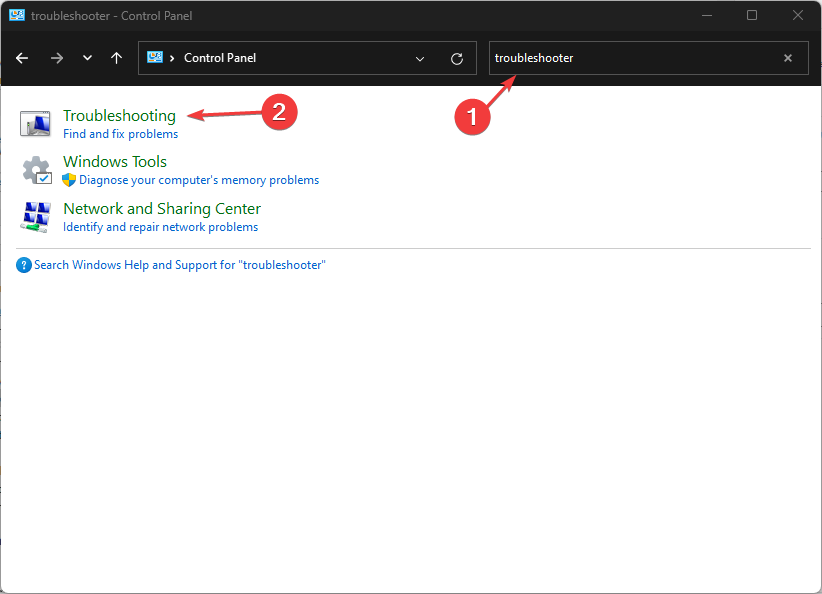Open Identify and repair network problems
The height and width of the screenshot is (594, 822).
tap(160, 227)
